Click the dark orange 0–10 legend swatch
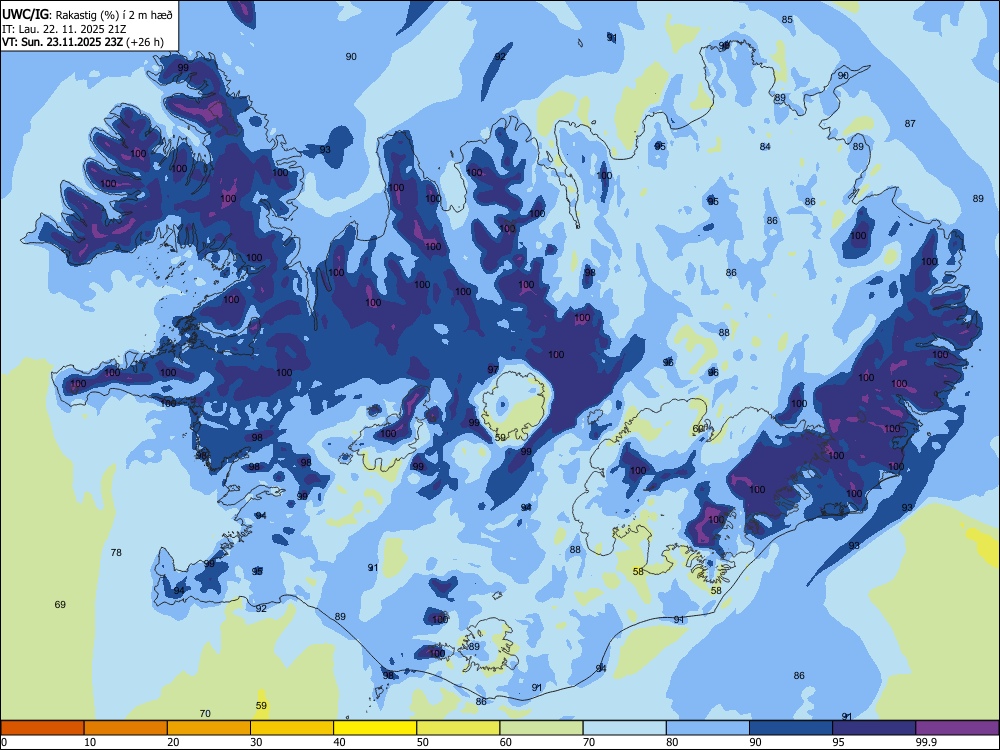This screenshot has width=1000, height=750. click(42, 728)
